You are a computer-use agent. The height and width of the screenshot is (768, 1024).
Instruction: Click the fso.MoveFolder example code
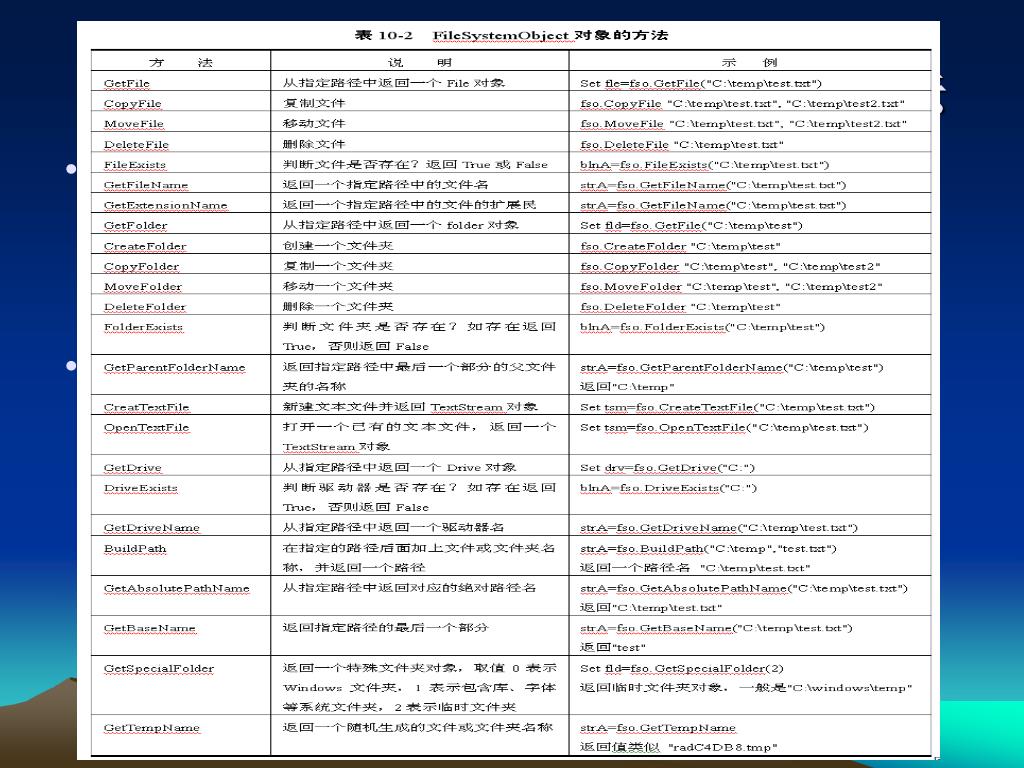point(731,287)
